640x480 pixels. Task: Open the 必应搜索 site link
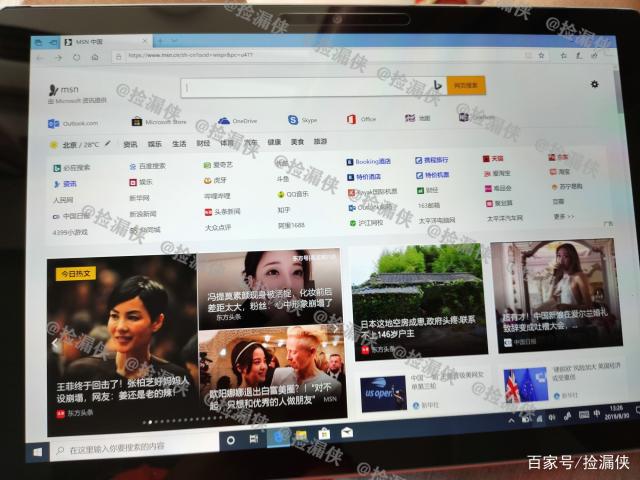[72, 168]
